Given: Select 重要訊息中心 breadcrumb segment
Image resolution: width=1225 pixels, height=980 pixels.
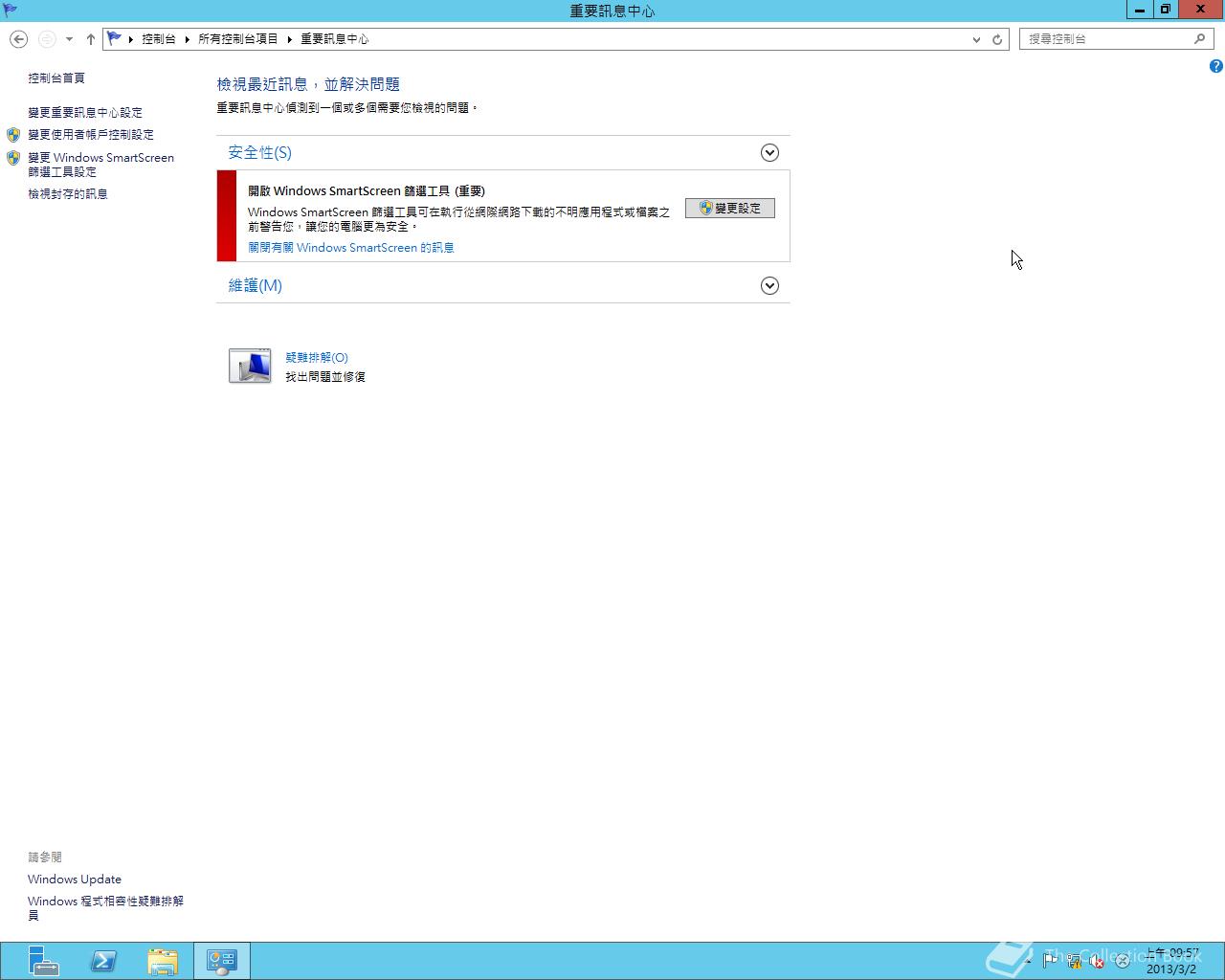Looking at the screenshot, I should pyautogui.click(x=335, y=39).
